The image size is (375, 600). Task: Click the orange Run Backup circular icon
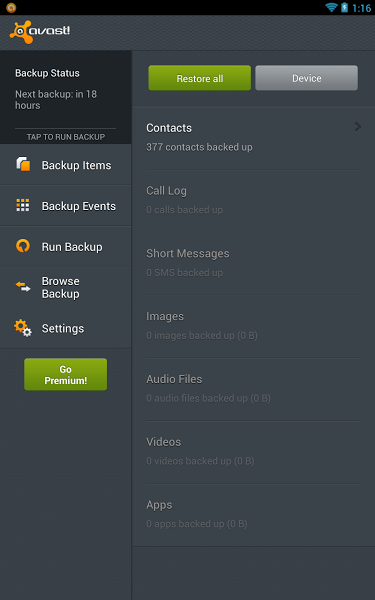(23, 246)
